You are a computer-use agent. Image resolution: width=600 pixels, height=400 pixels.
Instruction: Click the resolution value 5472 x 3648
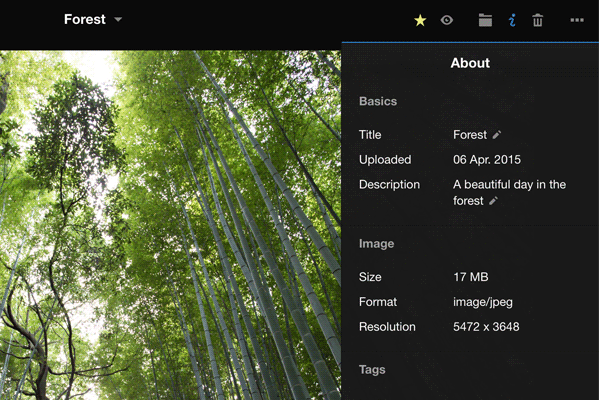click(x=486, y=327)
